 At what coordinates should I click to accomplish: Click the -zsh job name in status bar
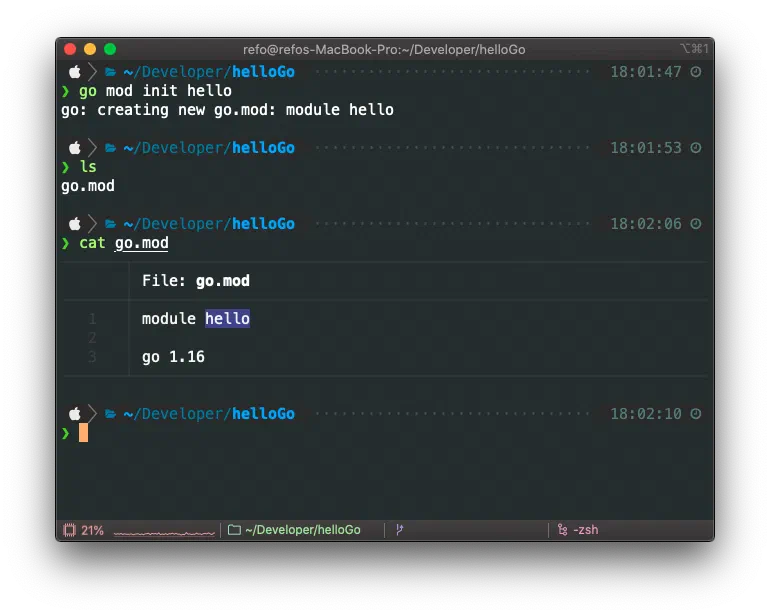585,530
